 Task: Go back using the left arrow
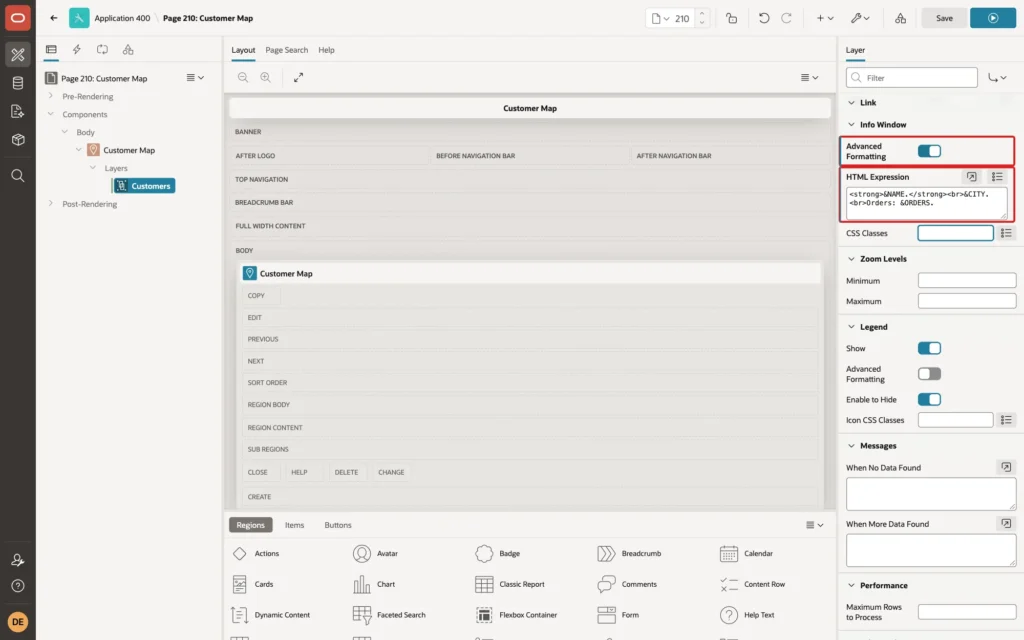click(54, 18)
